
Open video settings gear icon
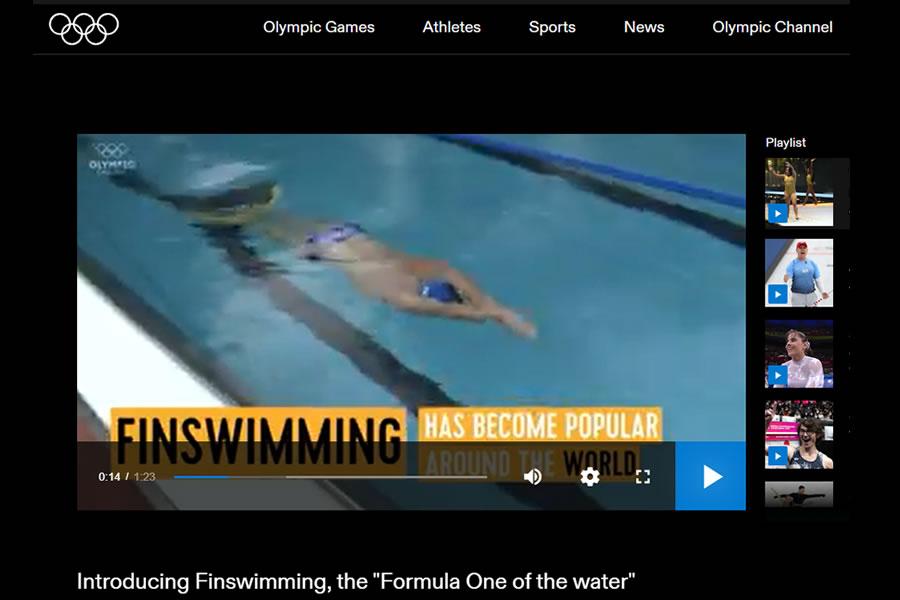[589, 477]
